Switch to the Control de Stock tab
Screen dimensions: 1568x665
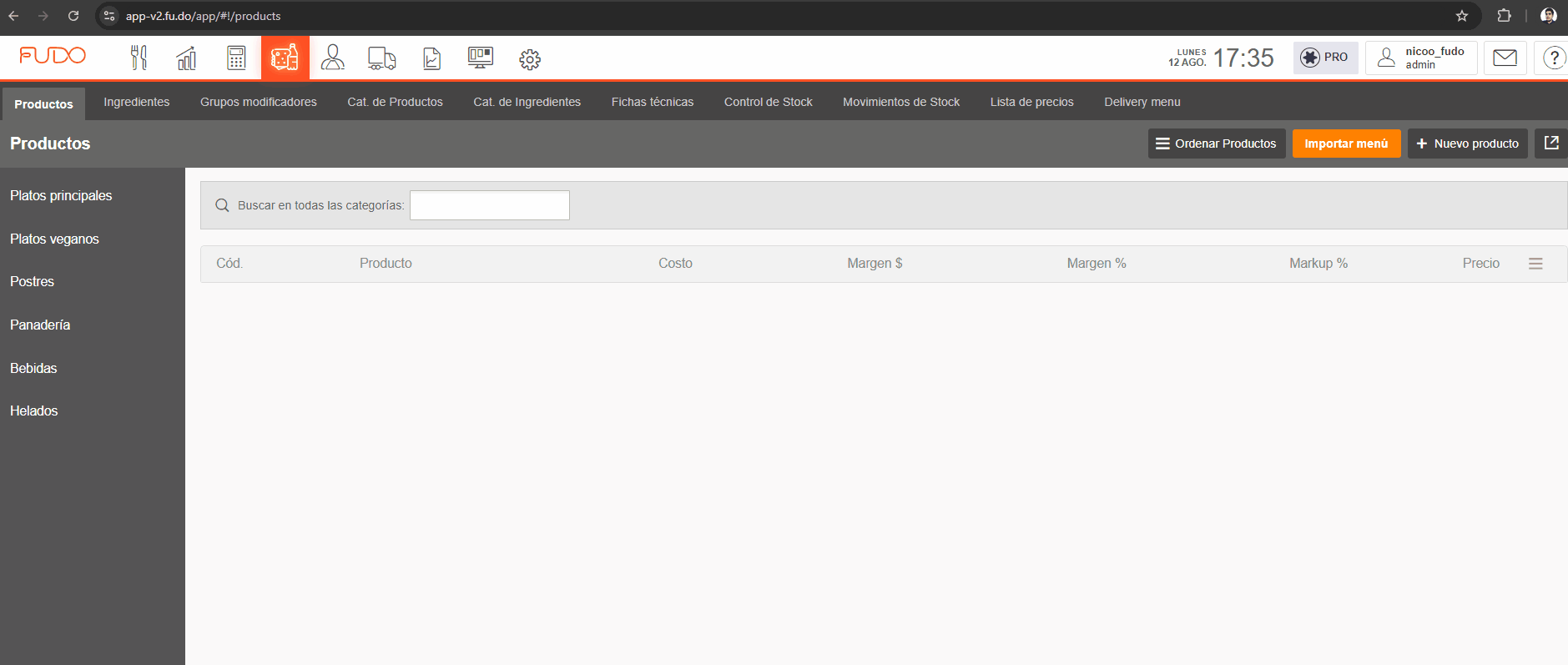point(769,102)
